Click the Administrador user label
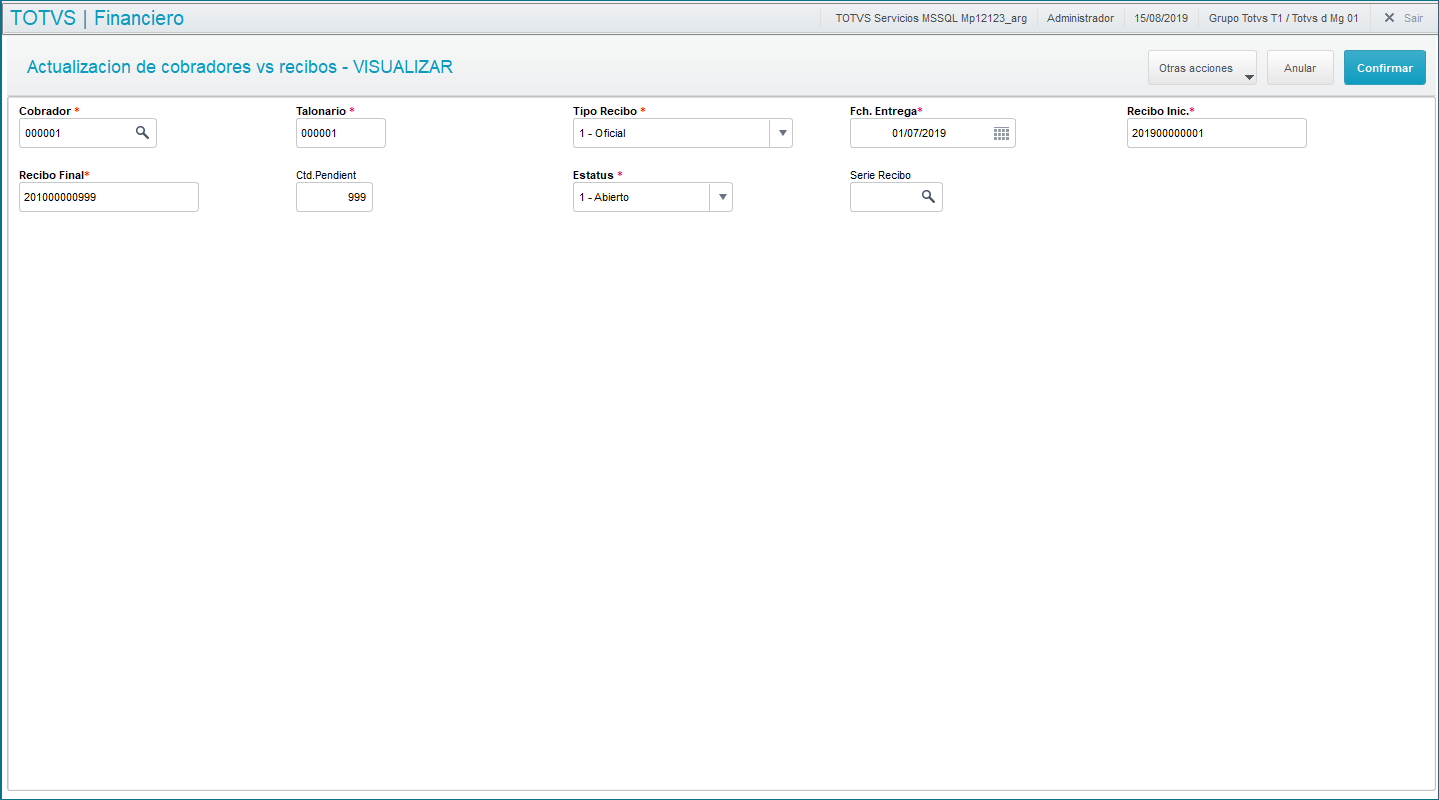Screen dimensions: 1439x800 (x=1080, y=18)
